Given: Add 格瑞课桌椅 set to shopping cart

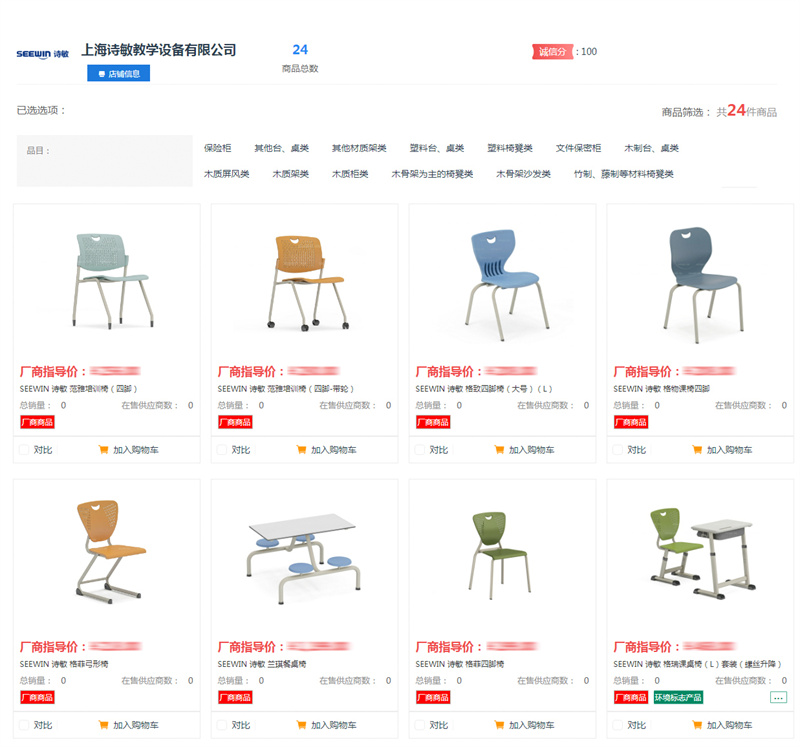Looking at the screenshot, I should (x=722, y=725).
